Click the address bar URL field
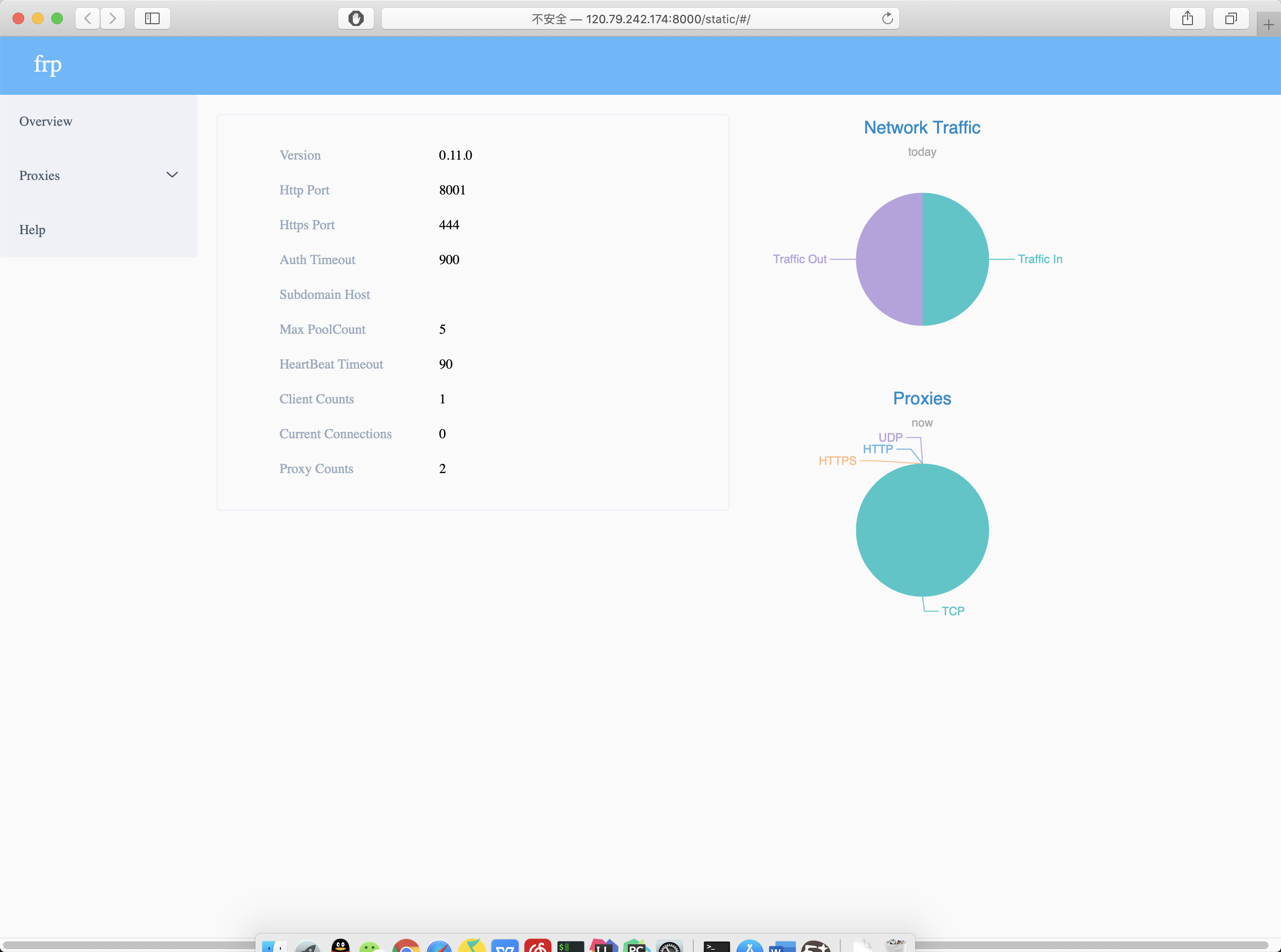The width and height of the screenshot is (1281, 952). 640,18
